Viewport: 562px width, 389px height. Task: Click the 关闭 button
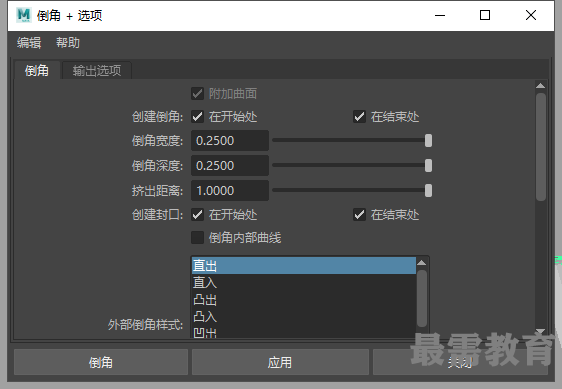(x=460, y=362)
